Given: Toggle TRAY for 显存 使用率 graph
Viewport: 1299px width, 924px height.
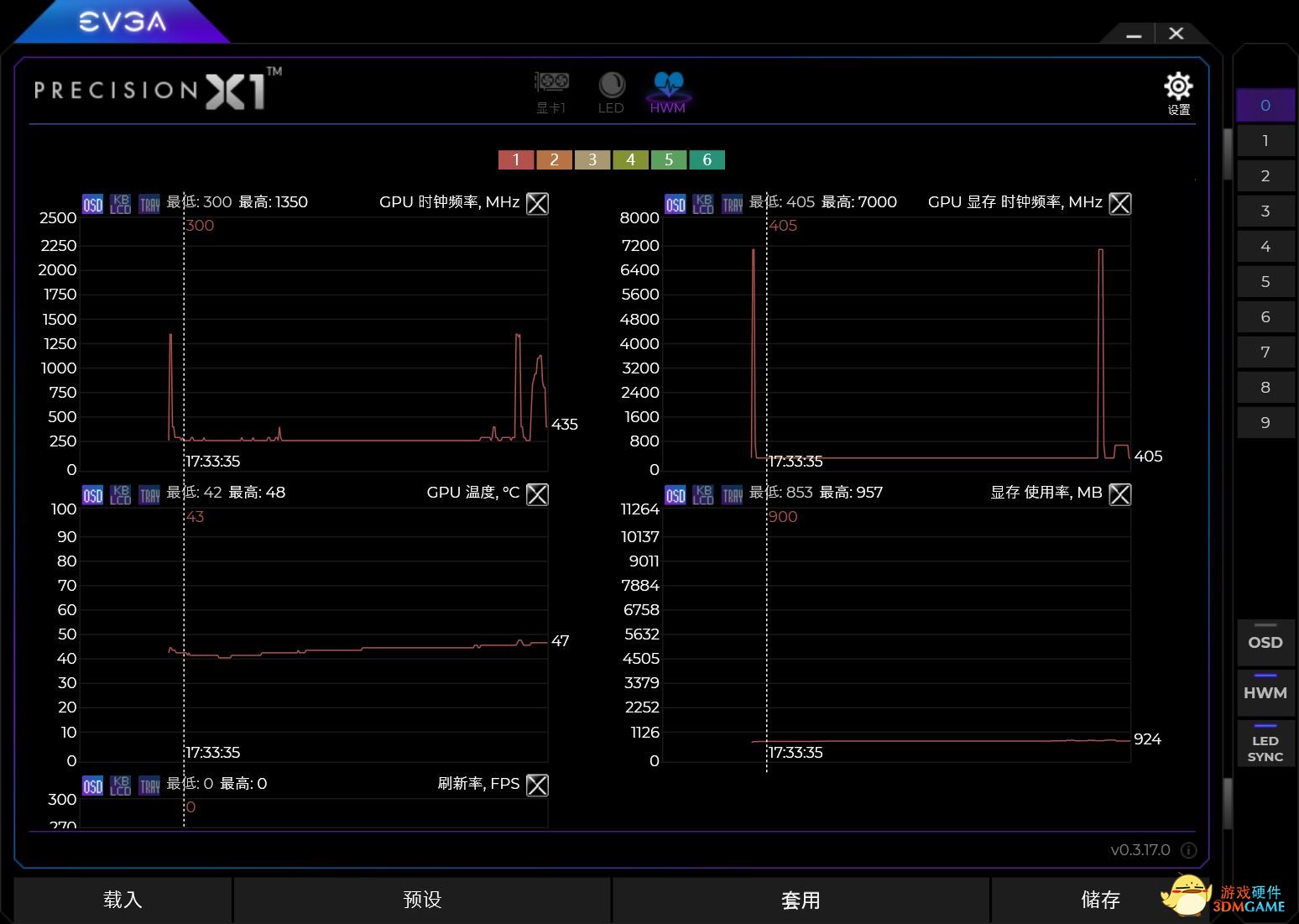Looking at the screenshot, I should [x=733, y=495].
